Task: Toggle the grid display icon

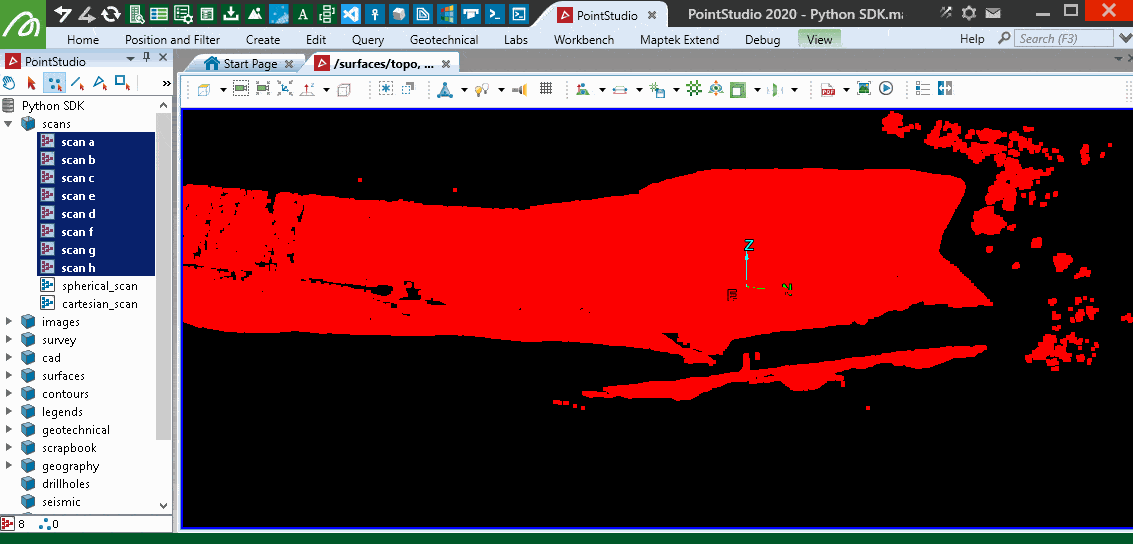Action: (x=546, y=89)
